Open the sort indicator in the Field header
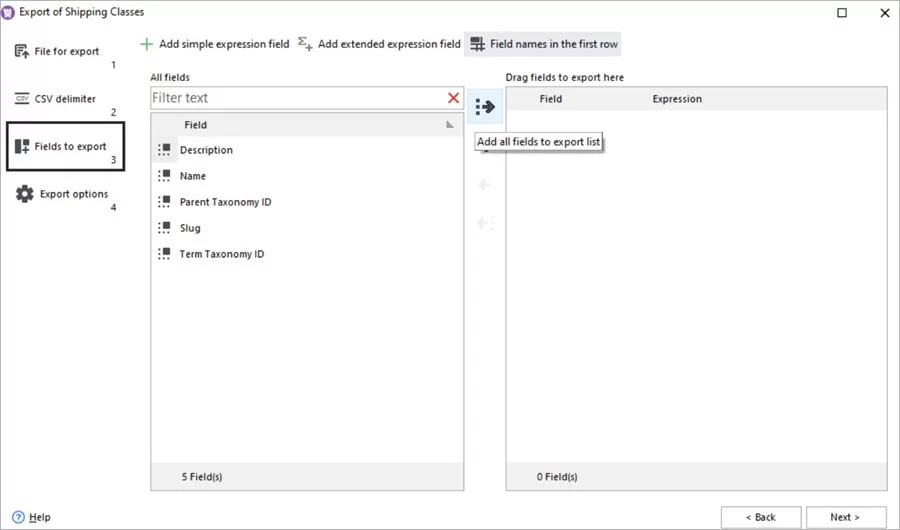 [x=449, y=125]
